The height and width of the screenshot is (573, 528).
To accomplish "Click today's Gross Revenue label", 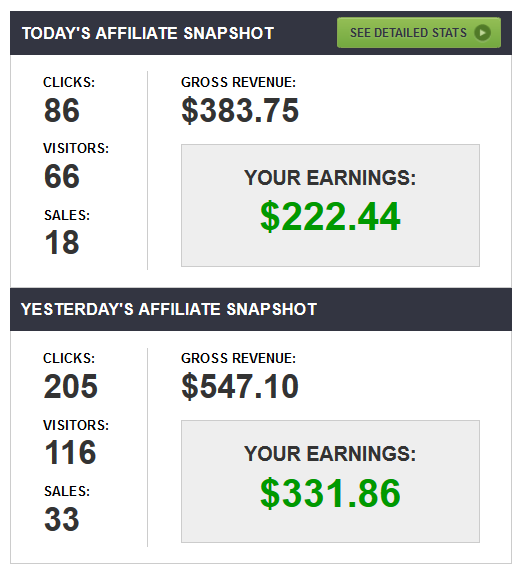I will point(238,82).
